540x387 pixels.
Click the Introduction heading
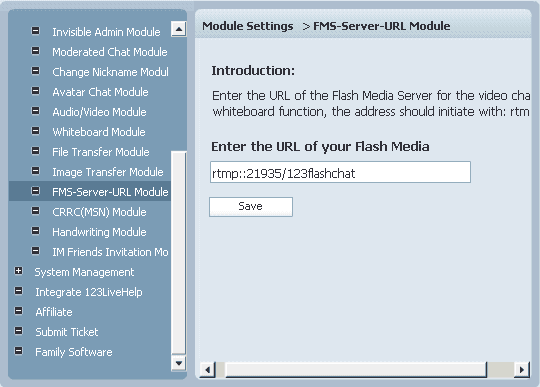point(253,71)
